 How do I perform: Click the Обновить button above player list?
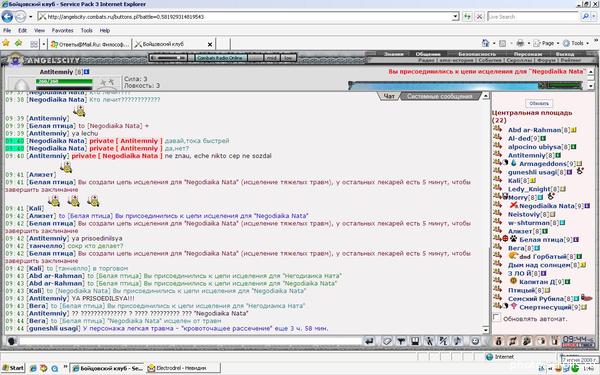[539, 103]
